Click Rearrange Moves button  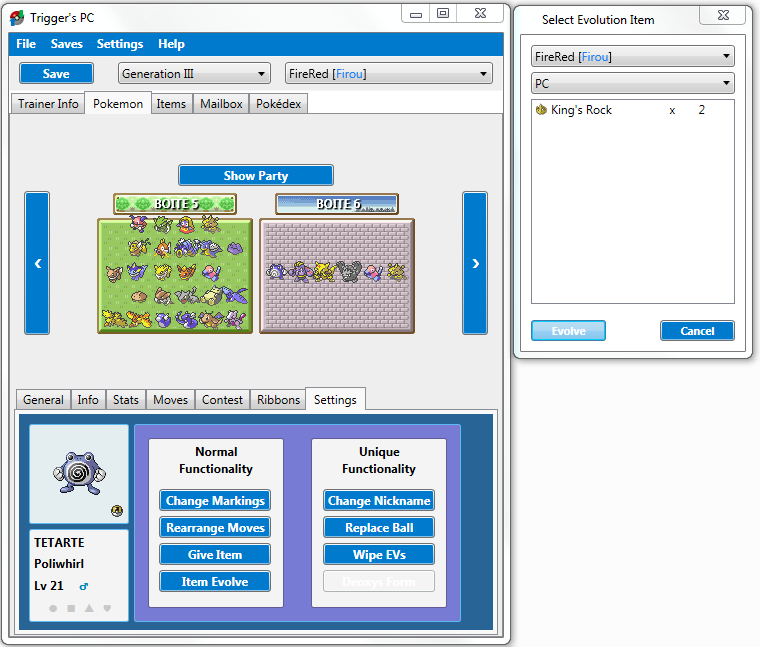pyautogui.click(x=215, y=528)
